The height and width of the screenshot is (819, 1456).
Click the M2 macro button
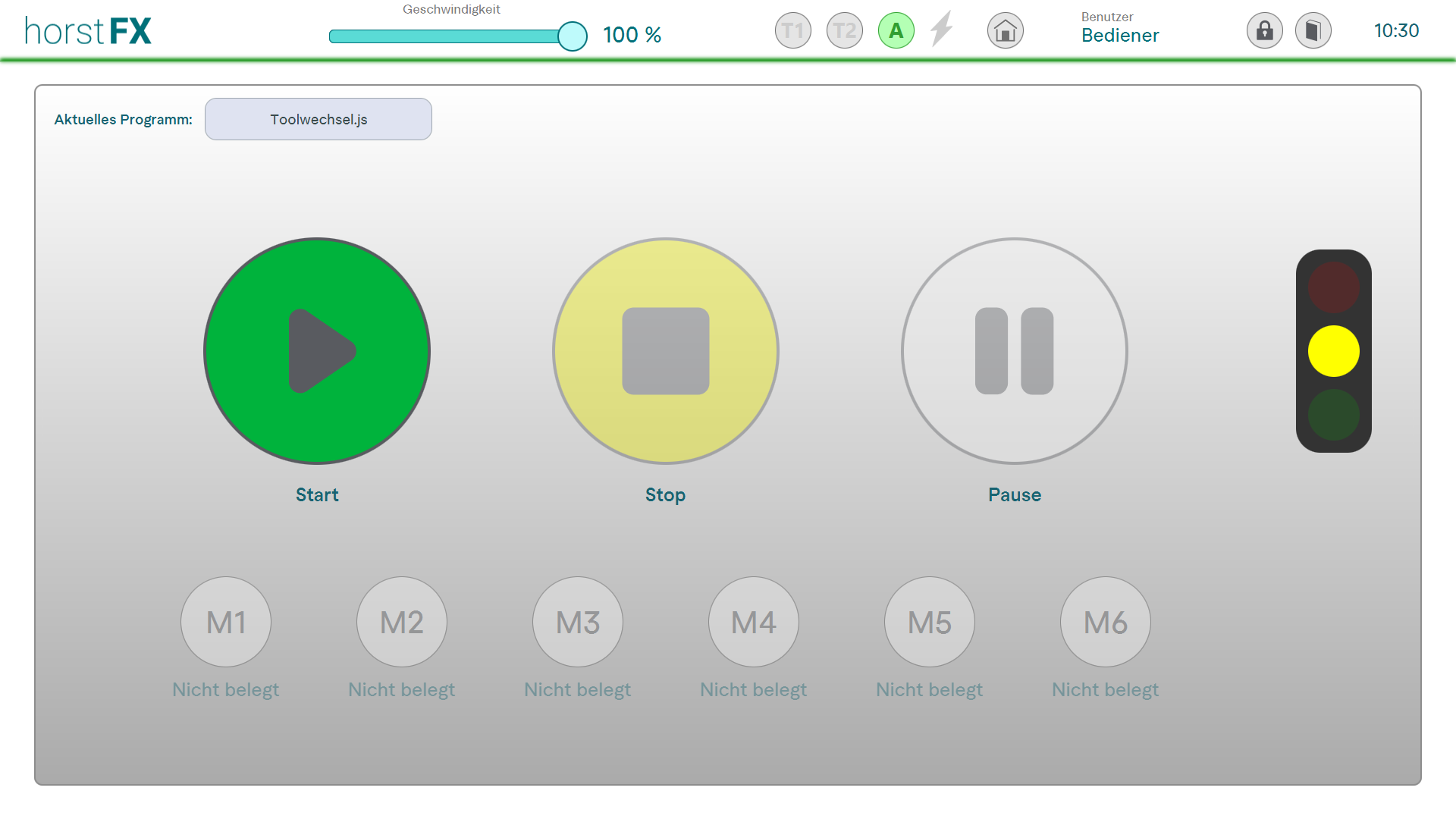[402, 622]
